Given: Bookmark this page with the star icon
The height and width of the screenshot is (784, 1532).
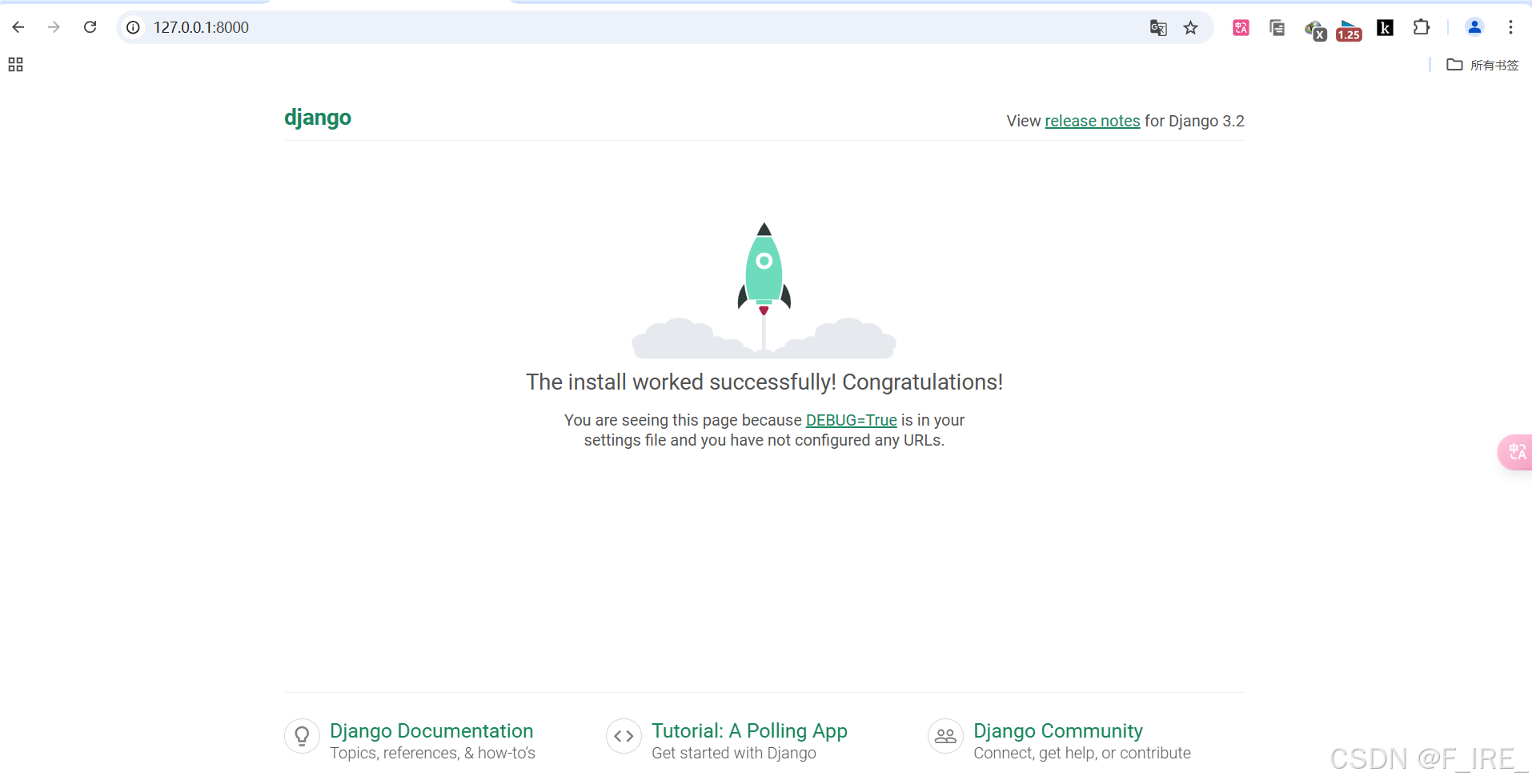Looking at the screenshot, I should click(1191, 28).
